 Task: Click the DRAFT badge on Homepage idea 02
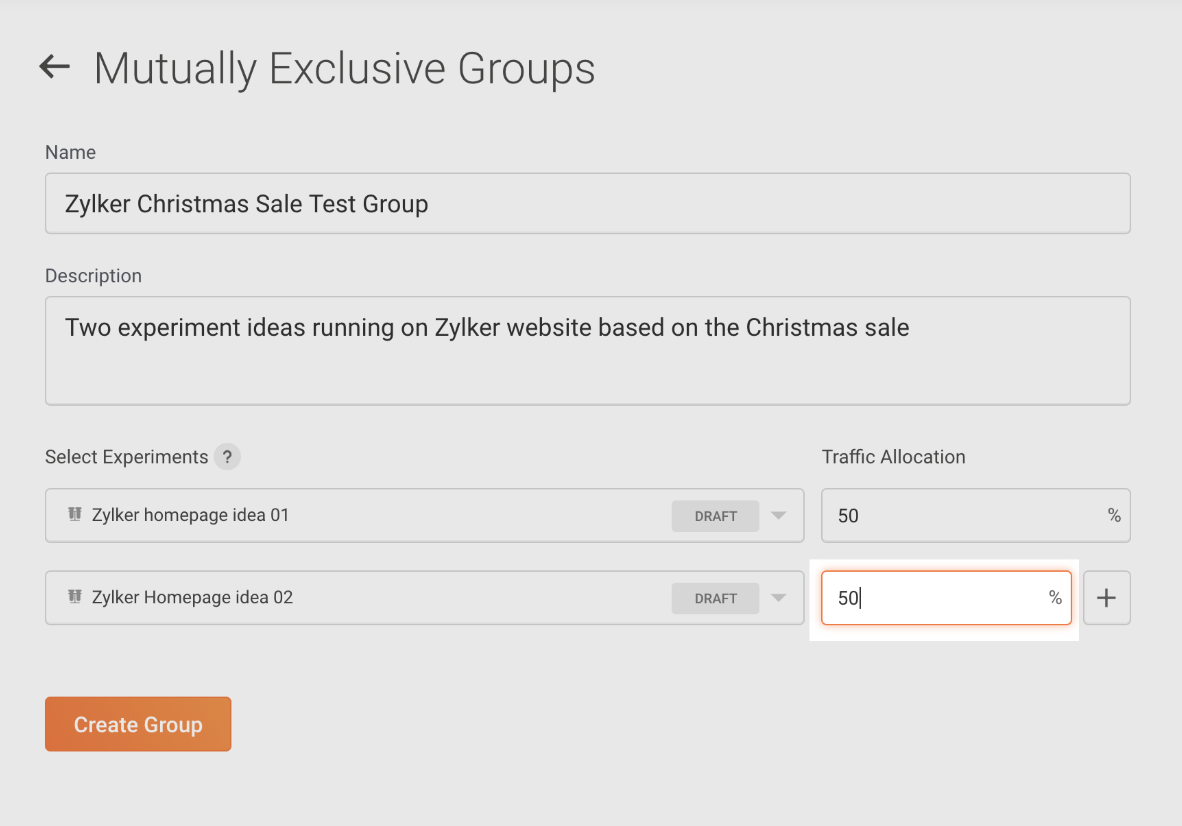(715, 598)
